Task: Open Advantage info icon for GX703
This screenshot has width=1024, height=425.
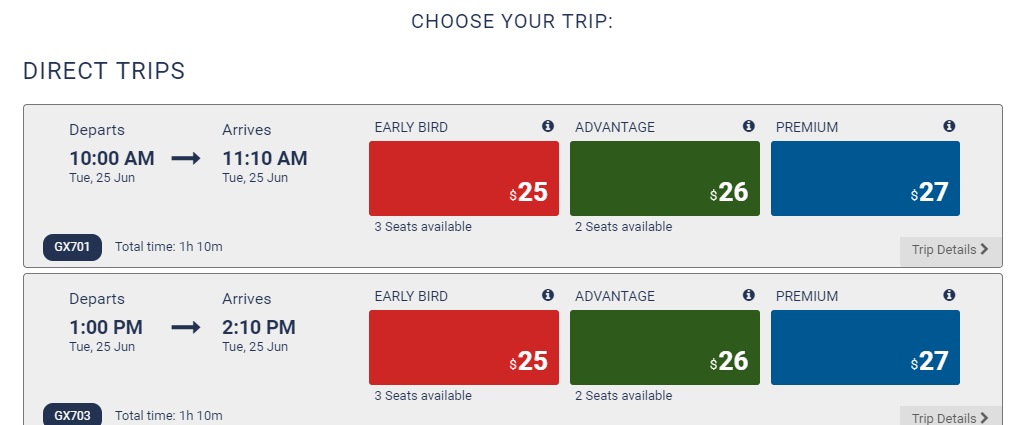Action: click(748, 295)
